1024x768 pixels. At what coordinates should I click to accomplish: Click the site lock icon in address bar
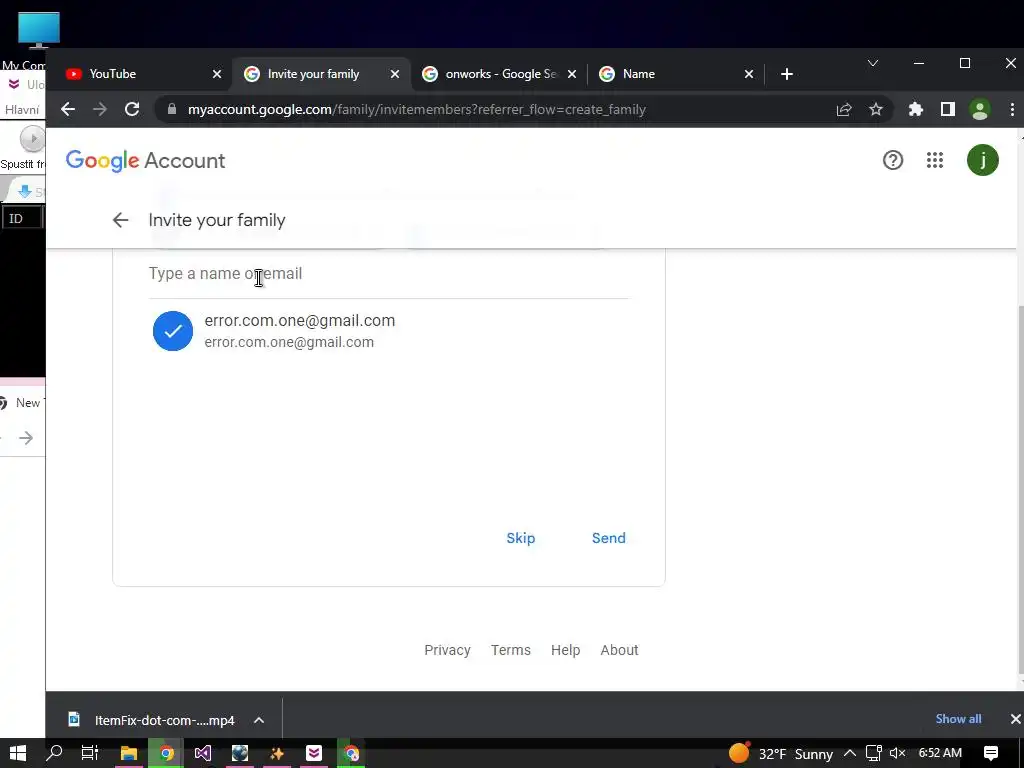click(172, 109)
